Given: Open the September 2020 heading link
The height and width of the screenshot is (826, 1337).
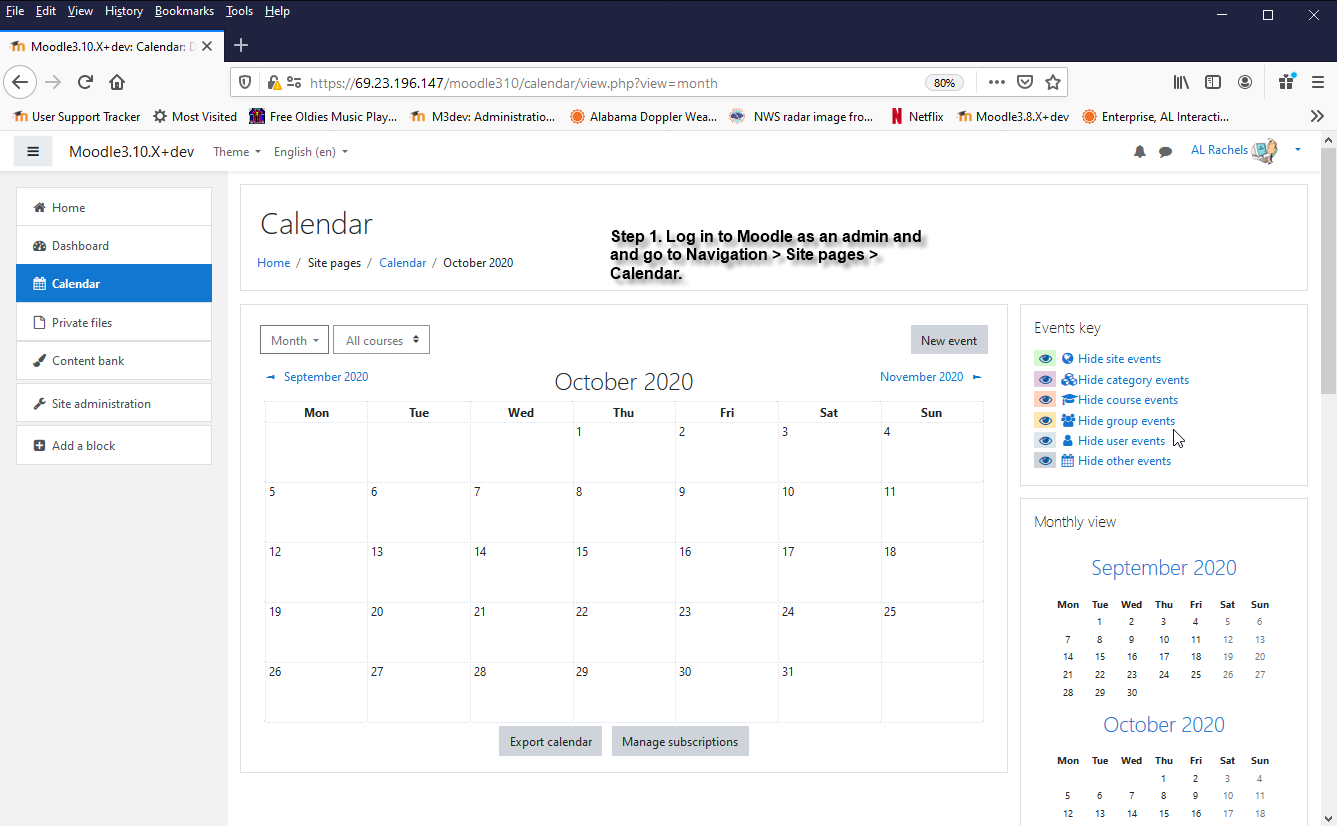Looking at the screenshot, I should tap(1164, 568).
